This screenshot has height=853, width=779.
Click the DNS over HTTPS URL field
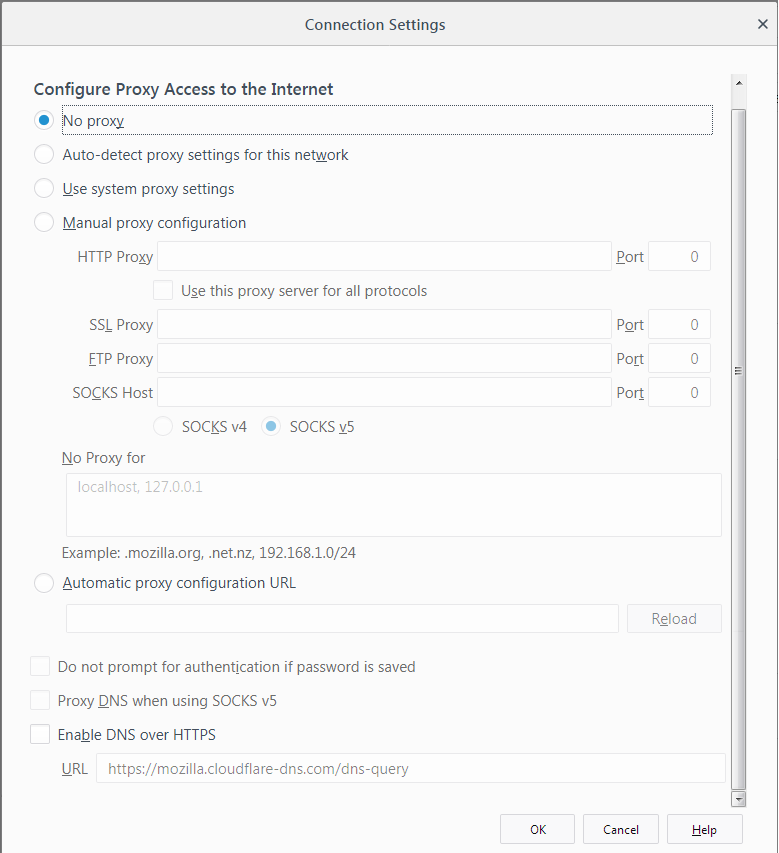point(410,768)
